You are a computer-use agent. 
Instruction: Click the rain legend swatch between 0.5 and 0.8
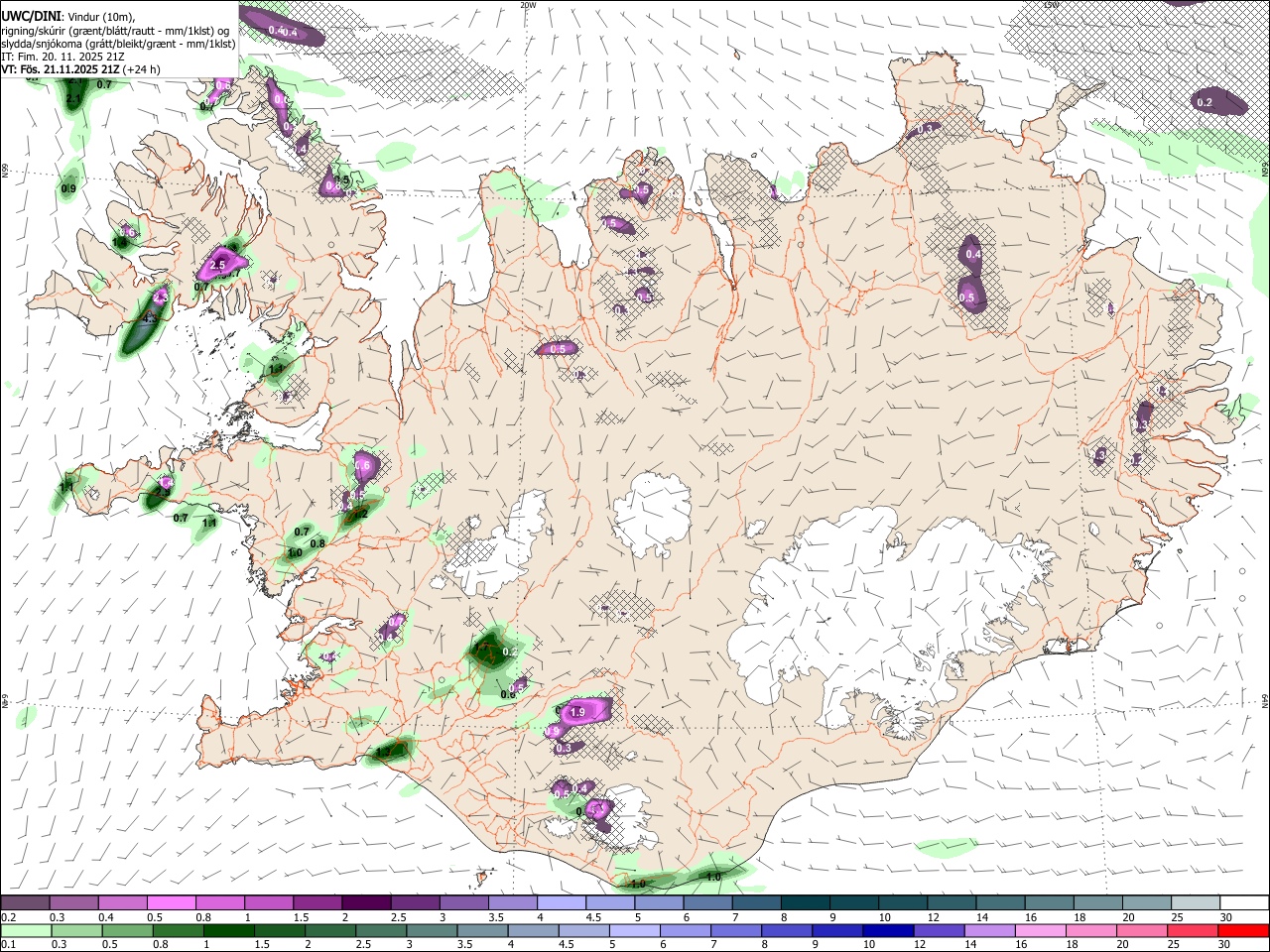pos(127,929)
